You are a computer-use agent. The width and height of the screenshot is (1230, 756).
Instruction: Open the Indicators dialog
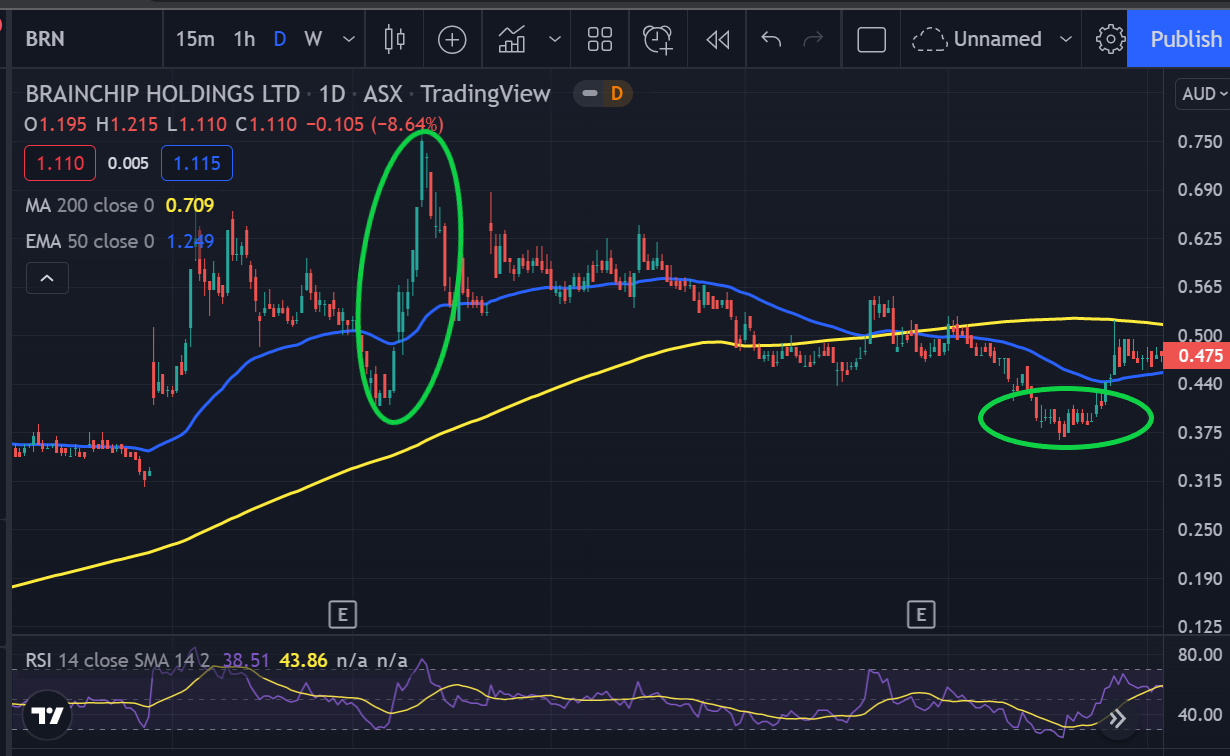[512, 39]
